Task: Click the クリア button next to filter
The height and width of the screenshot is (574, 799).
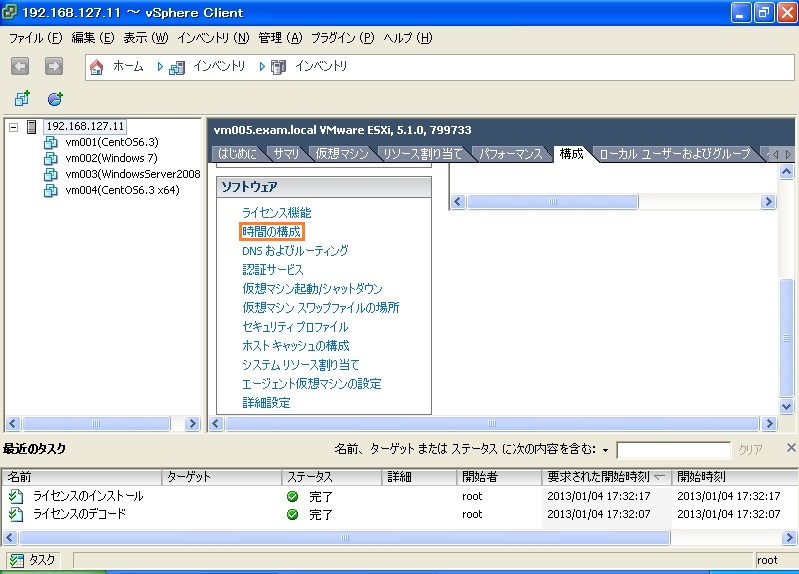Action: [751, 450]
